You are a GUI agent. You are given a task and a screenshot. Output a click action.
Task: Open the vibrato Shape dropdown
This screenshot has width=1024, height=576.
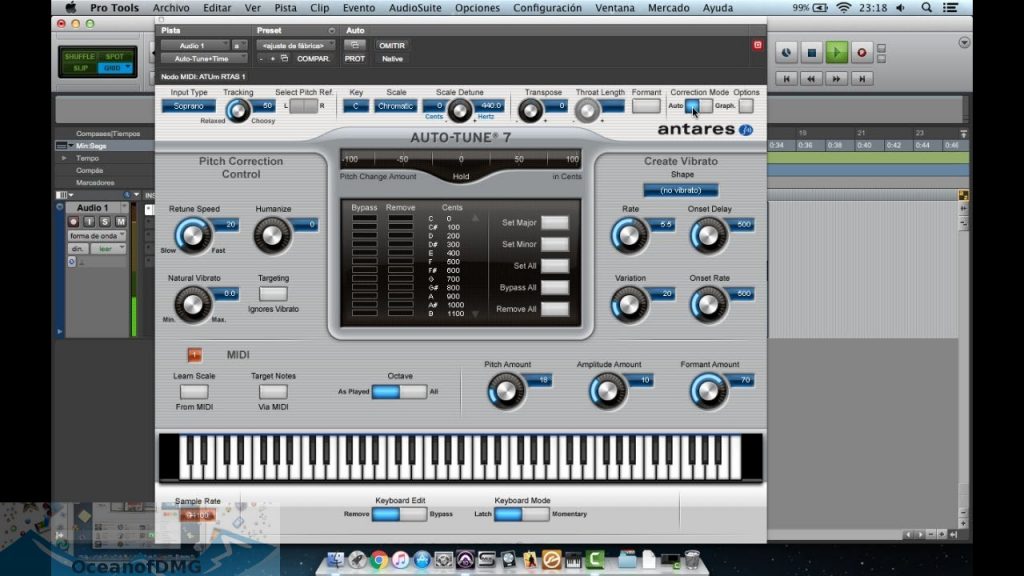click(680, 190)
